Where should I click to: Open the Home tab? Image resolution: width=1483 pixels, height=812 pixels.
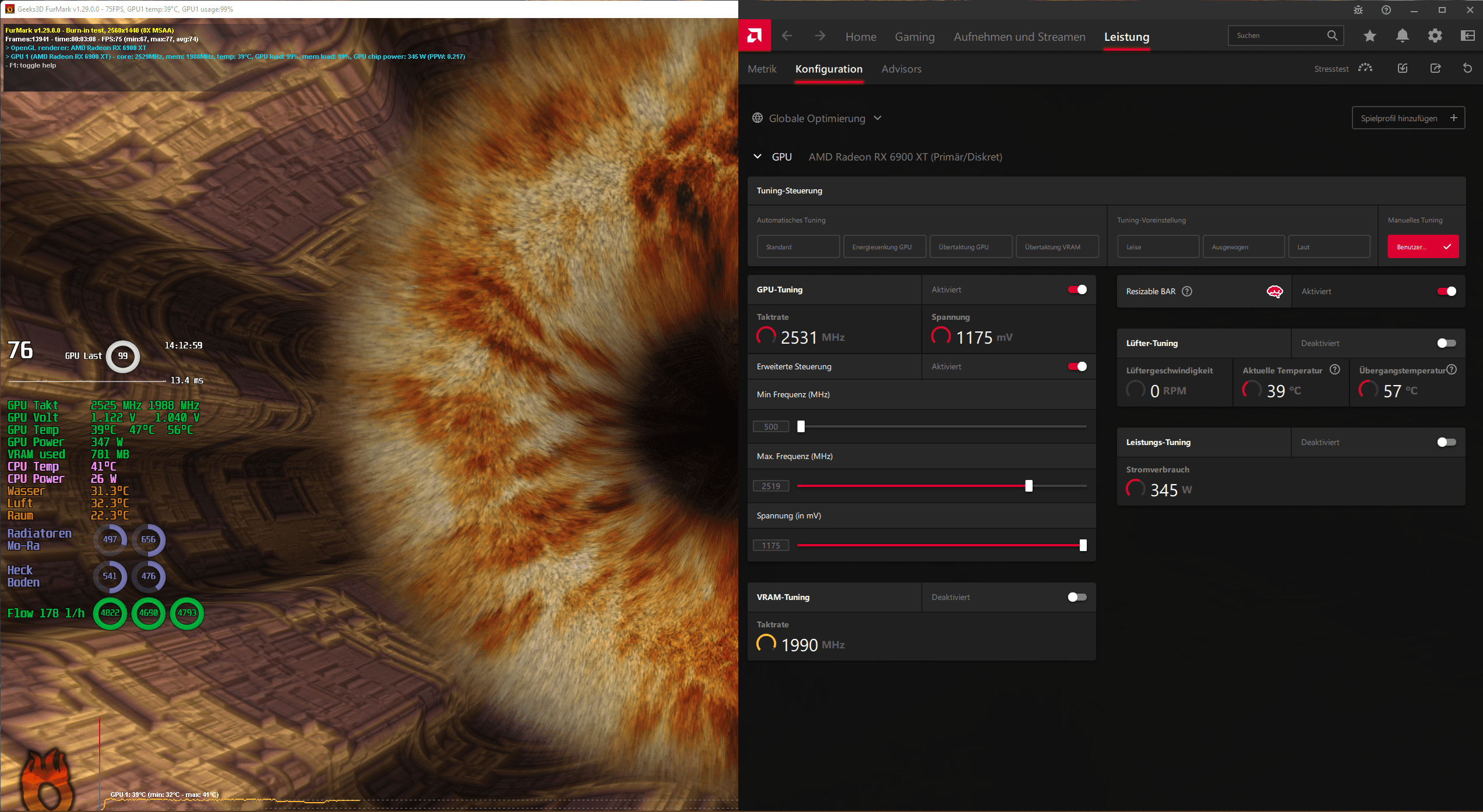861,37
